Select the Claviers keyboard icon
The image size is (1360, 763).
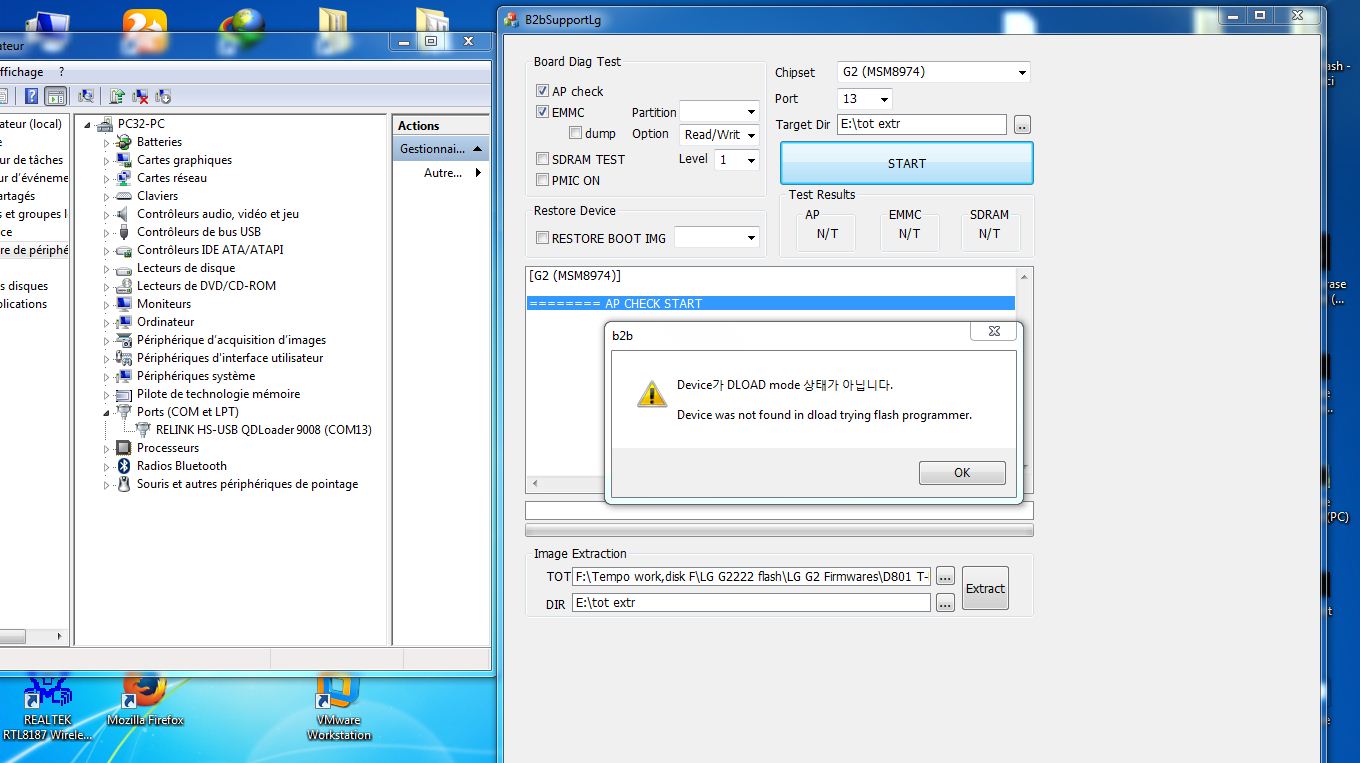[x=124, y=196]
